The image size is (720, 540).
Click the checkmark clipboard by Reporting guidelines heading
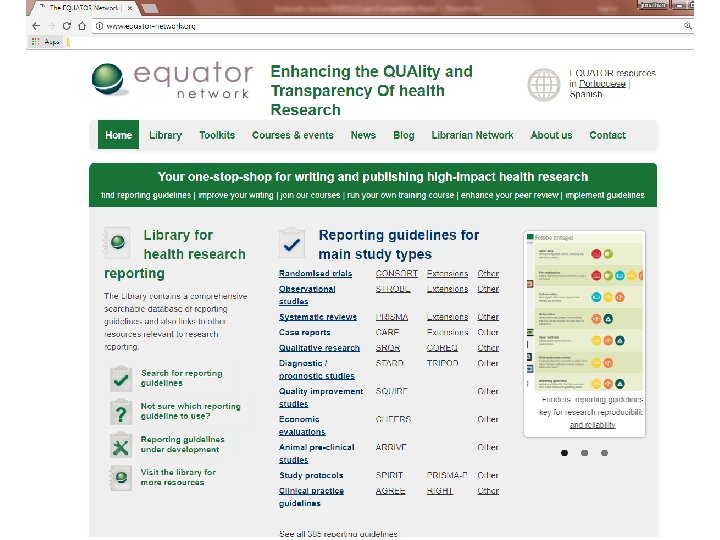[292, 243]
